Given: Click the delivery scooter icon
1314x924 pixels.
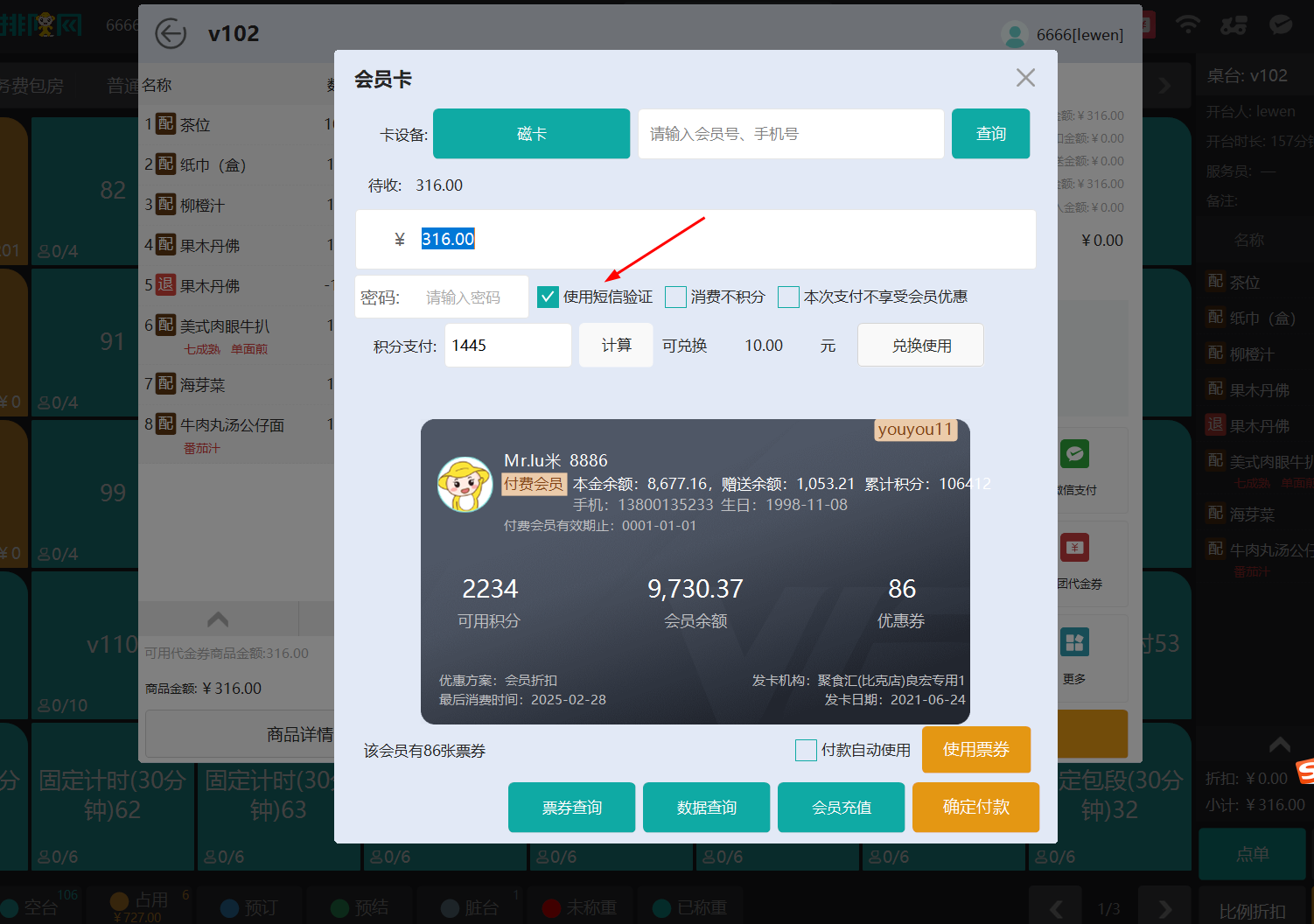Looking at the screenshot, I should tap(1234, 24).
